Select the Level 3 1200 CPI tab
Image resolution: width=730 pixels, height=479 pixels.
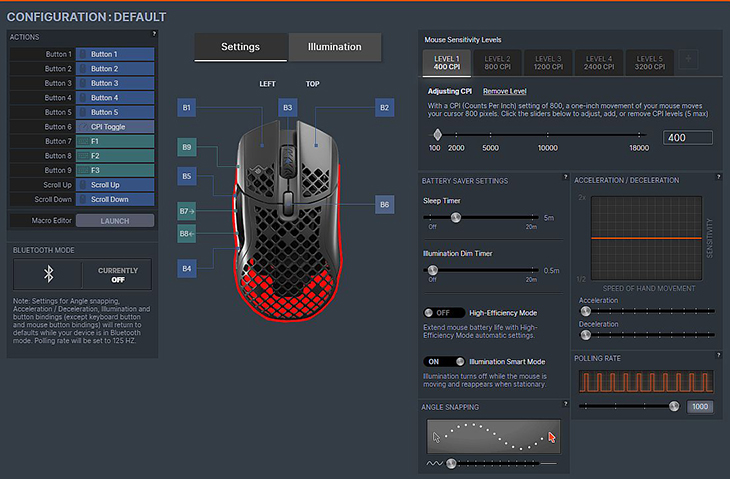click(548, 63)
